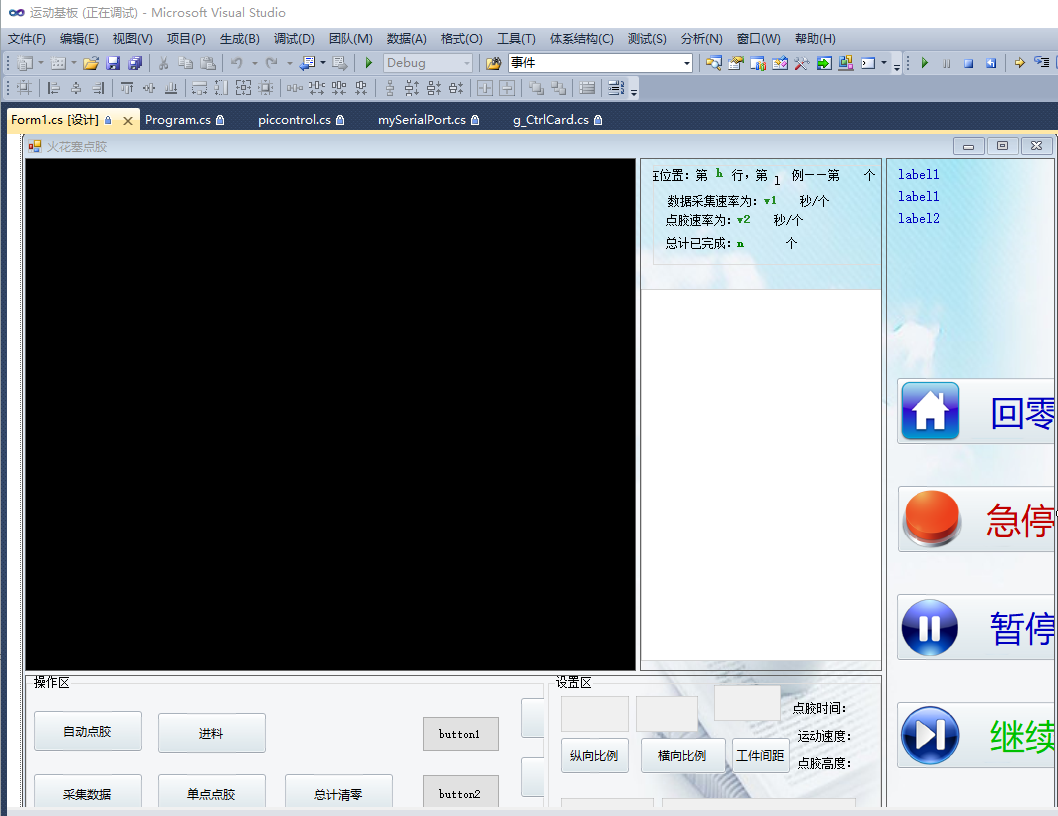Click the 纵向比例 button

pyautogui.click(x=594, y=756)
